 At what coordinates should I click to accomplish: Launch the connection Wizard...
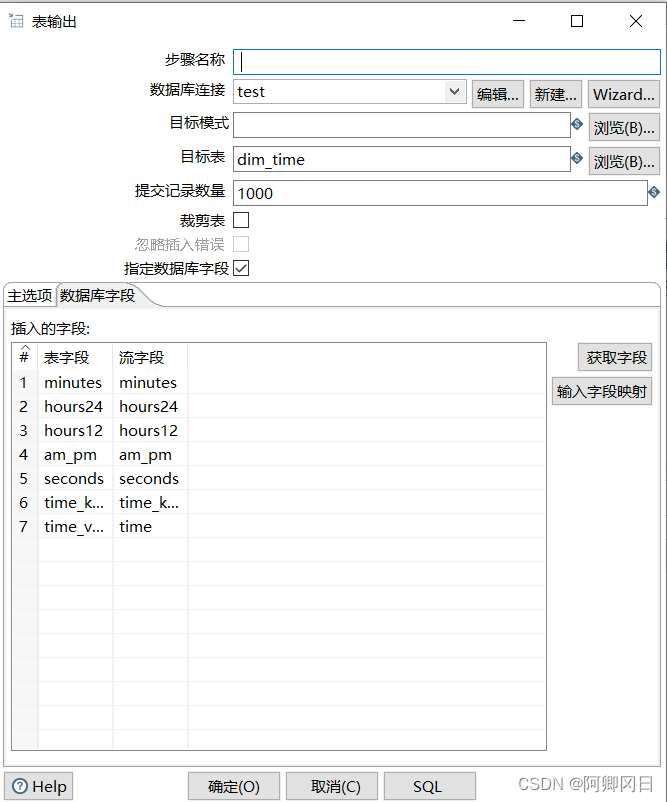point(623,94)
